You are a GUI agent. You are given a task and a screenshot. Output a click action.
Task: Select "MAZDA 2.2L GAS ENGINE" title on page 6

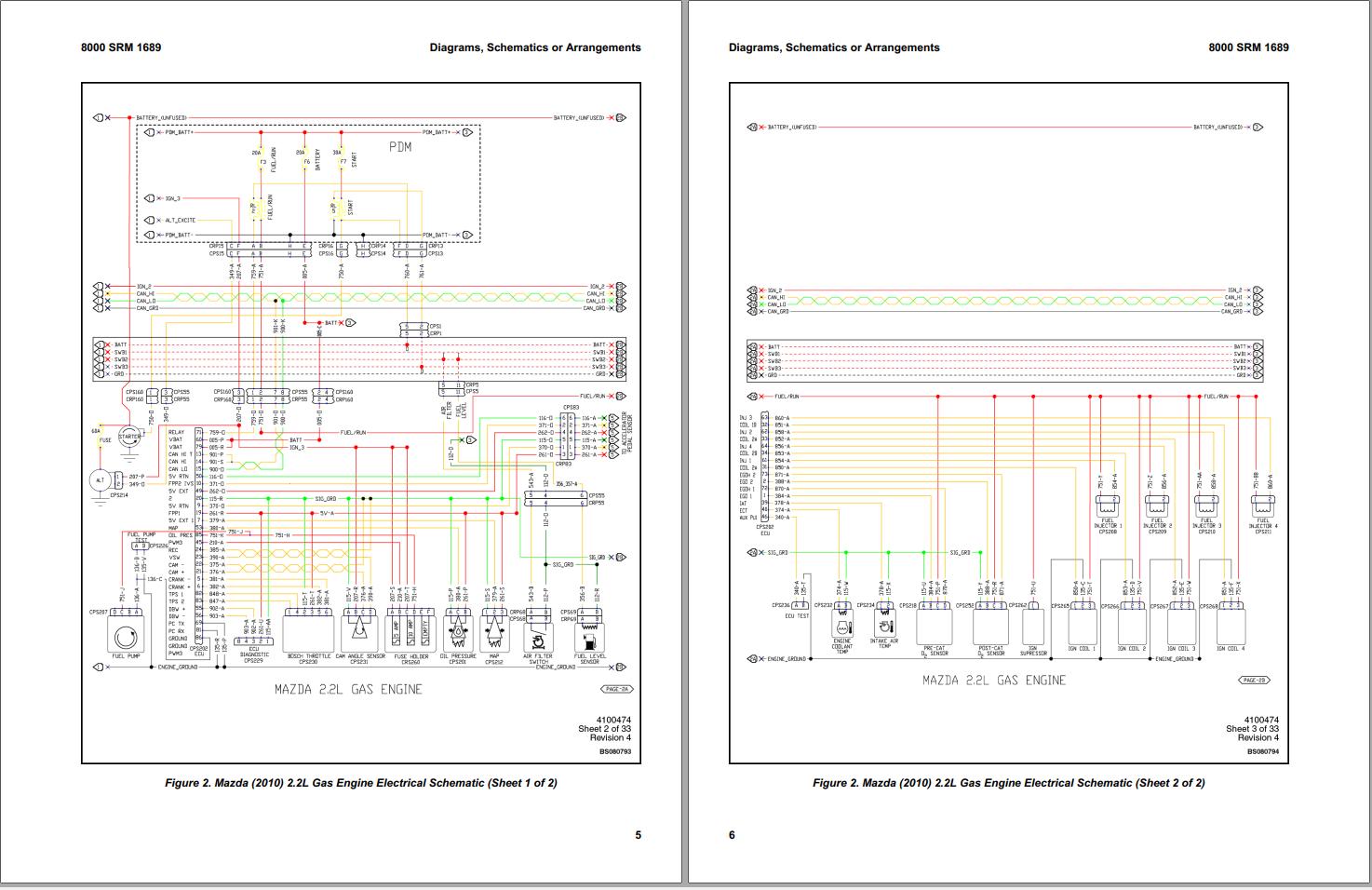pyautogui.click(x=994, y=681)
